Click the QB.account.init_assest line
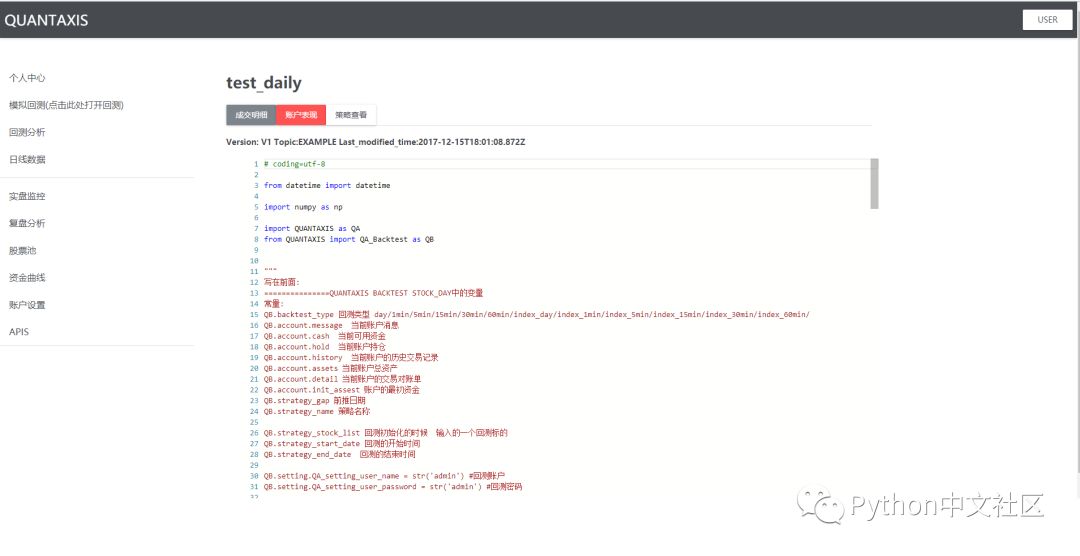This screenshot has height=556, width=1080. click(342, 390)
